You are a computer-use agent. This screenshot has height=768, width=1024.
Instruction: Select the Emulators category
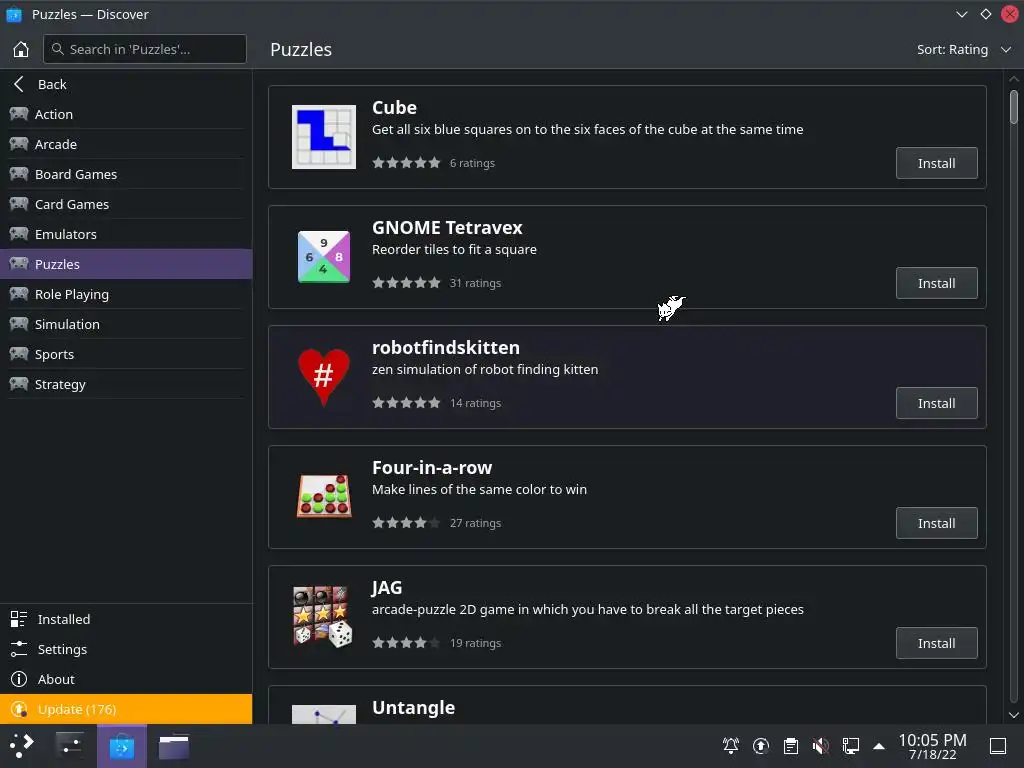click(126, 234)
